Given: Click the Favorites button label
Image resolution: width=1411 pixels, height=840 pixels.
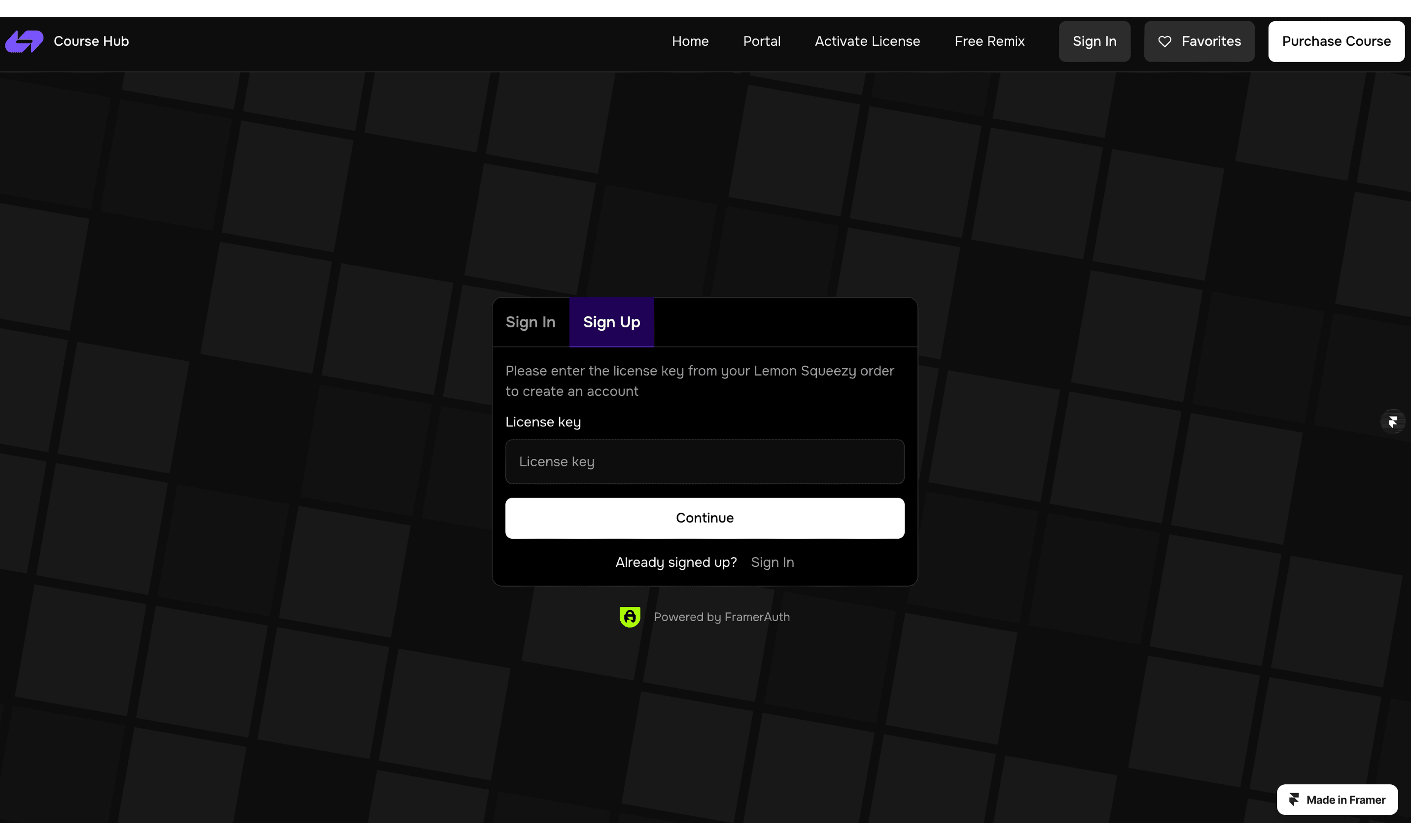Looking at the screenshot, I should point(1211,41).
